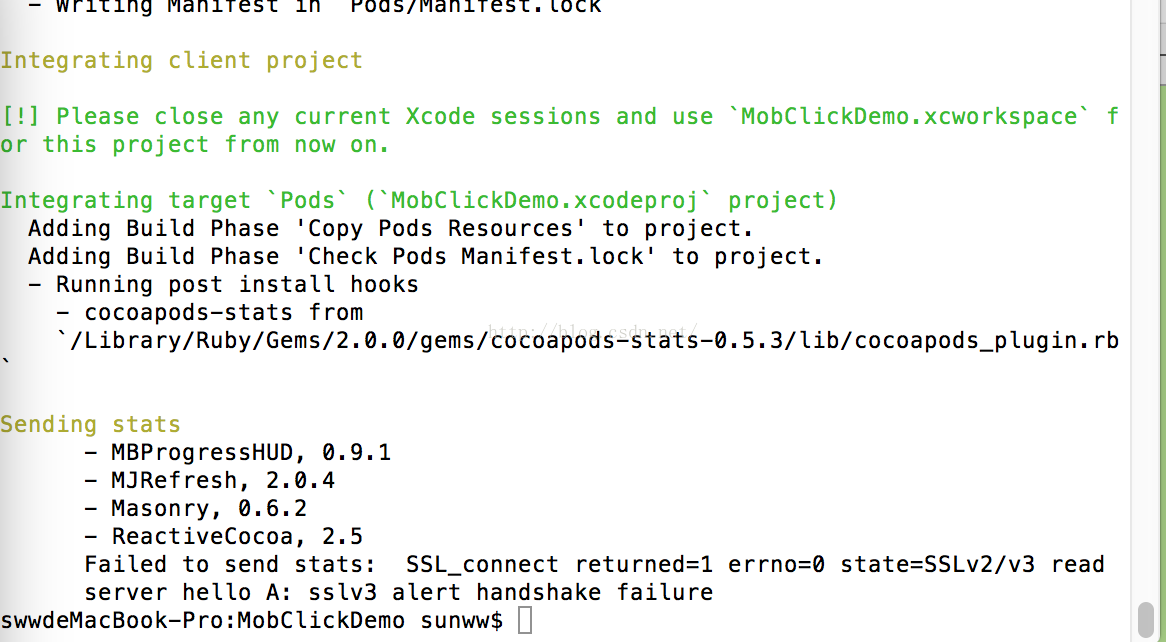Click the 'Masonry, 0.6.2' entry
Screen dimensions: 1166x642
tap(196, 509)
